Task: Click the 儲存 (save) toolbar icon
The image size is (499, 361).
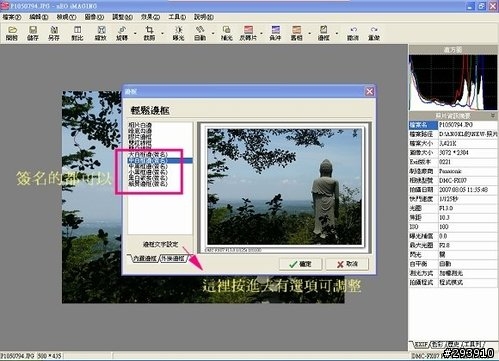Action: pos(33,33)
